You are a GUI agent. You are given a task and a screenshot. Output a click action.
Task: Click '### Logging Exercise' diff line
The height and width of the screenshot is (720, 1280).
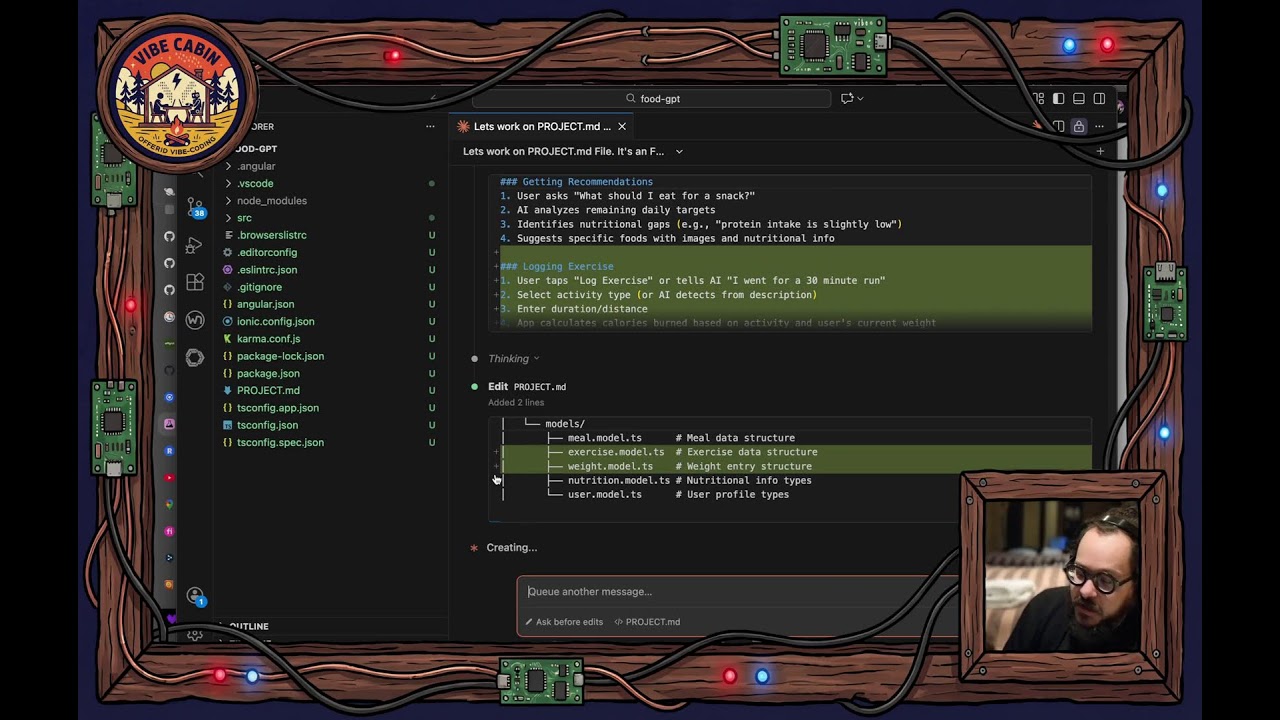(x=557, y=266)
